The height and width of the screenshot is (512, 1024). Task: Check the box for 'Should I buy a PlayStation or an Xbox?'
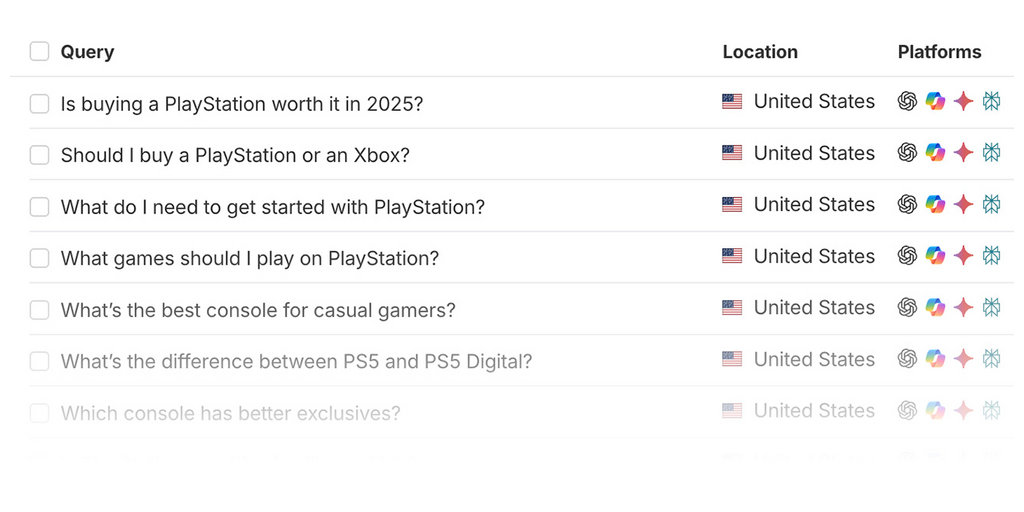coord(39,155)
